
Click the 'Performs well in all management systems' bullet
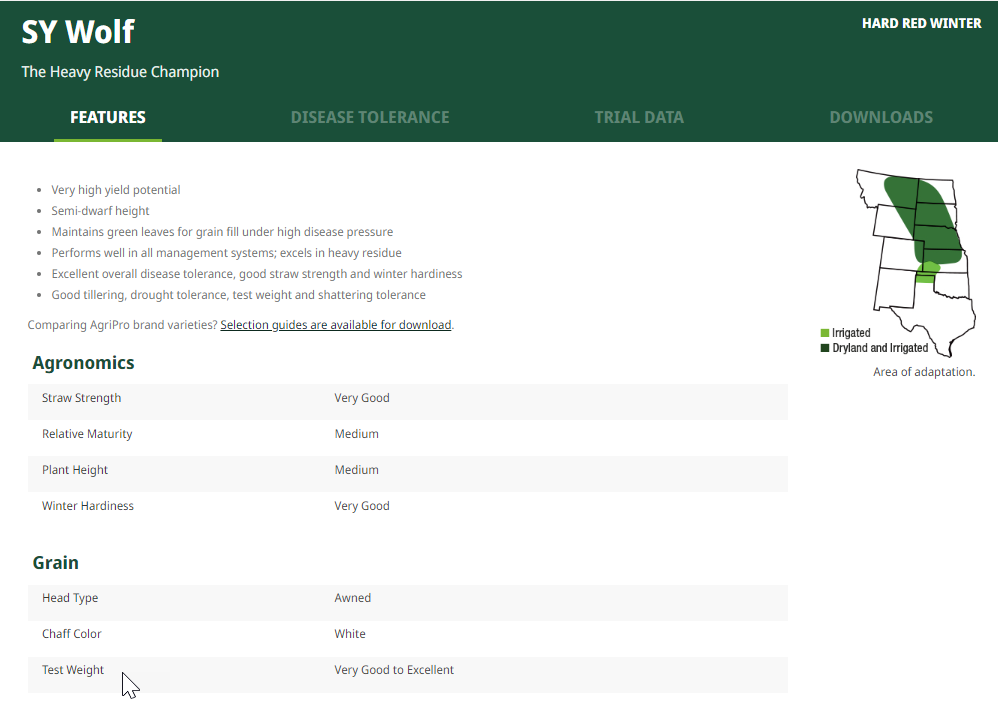[x=227, y=253]
